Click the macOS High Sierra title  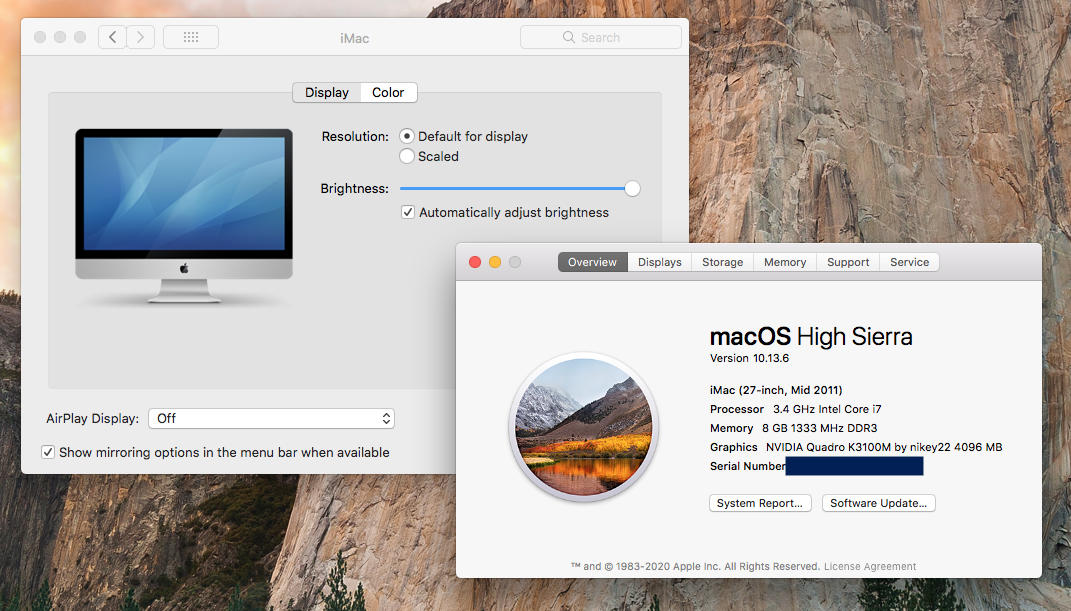coord(811,337)
